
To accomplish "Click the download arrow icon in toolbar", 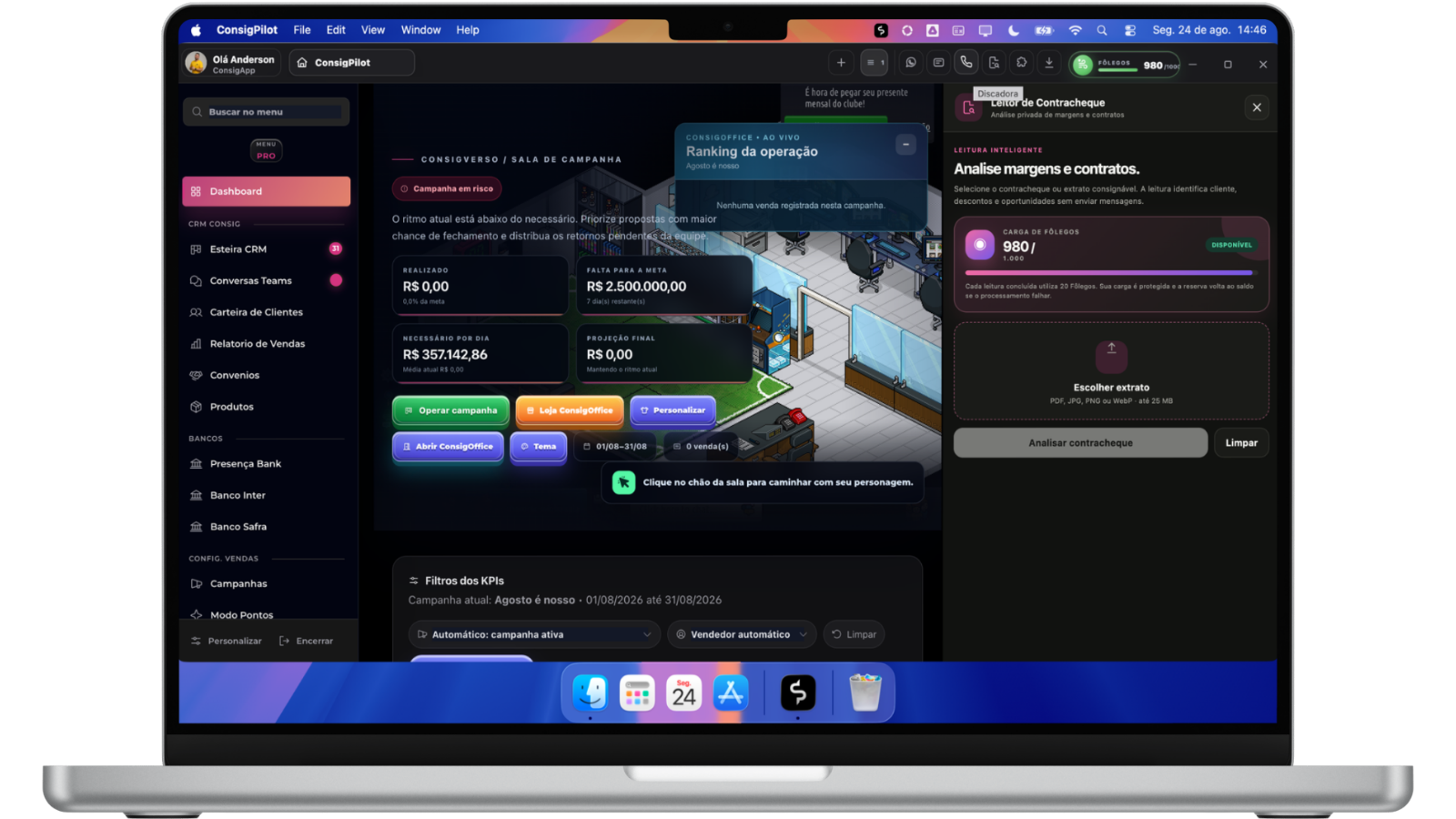I will [x=1048, y=63].
